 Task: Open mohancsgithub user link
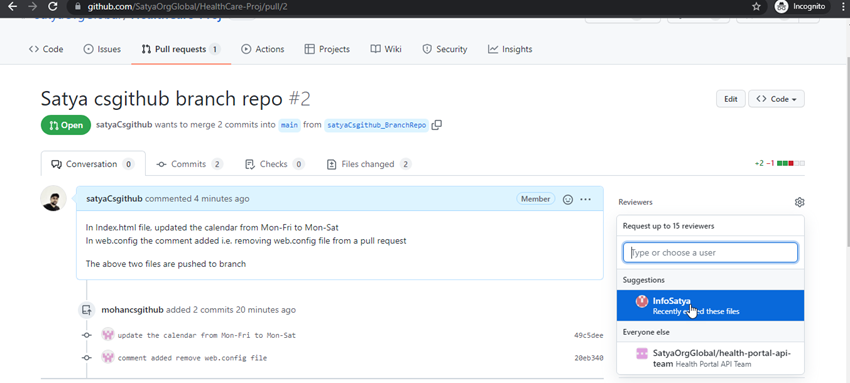click(x=132, y=310)
